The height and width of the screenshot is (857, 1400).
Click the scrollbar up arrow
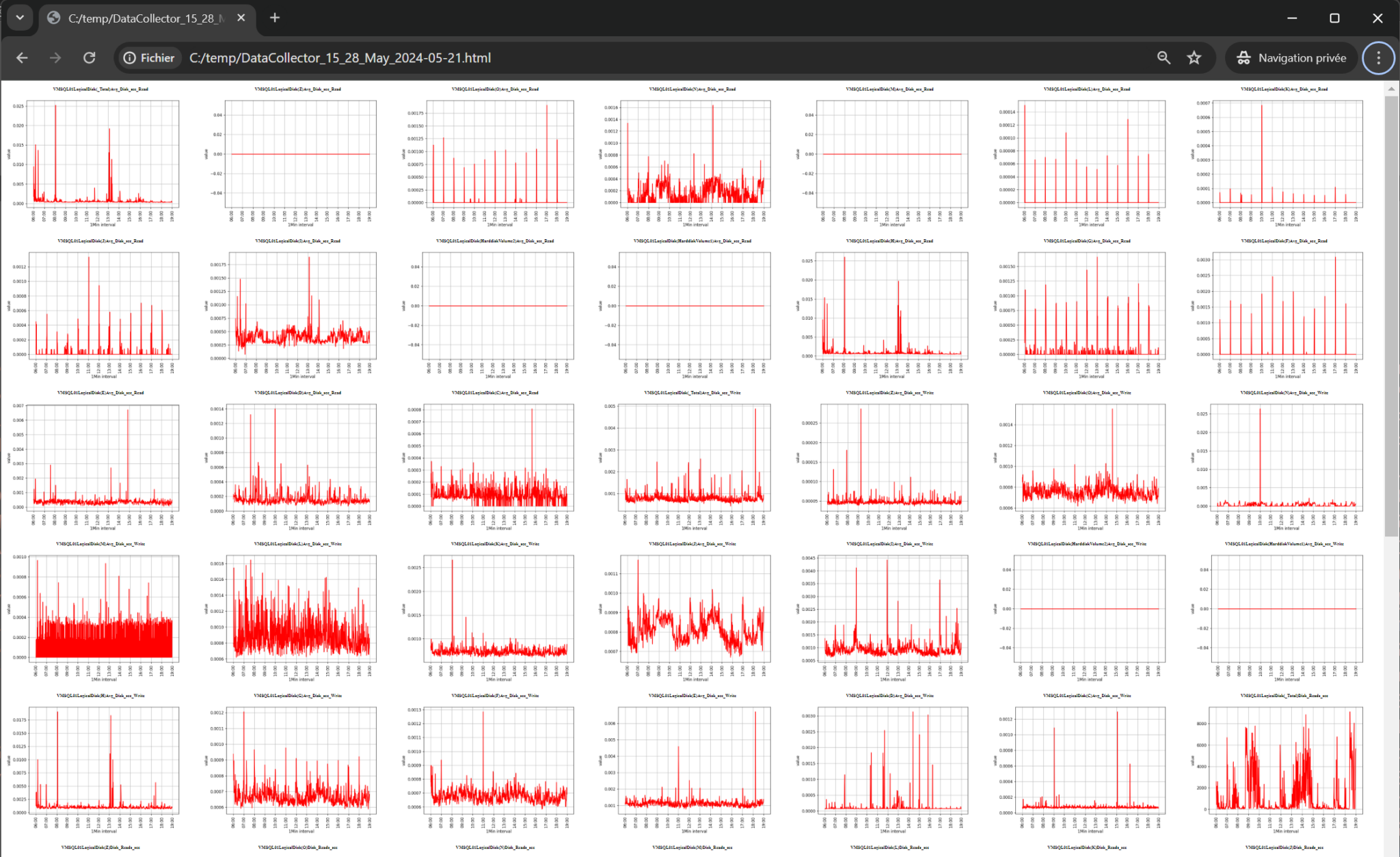(1391, 89)
